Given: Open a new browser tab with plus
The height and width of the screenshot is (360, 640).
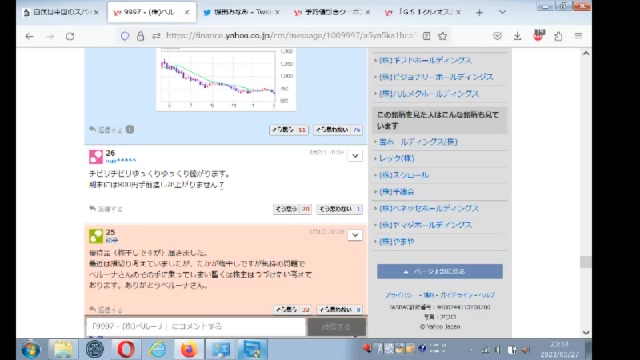Looking at the screenshot, I should coord(479,13).
